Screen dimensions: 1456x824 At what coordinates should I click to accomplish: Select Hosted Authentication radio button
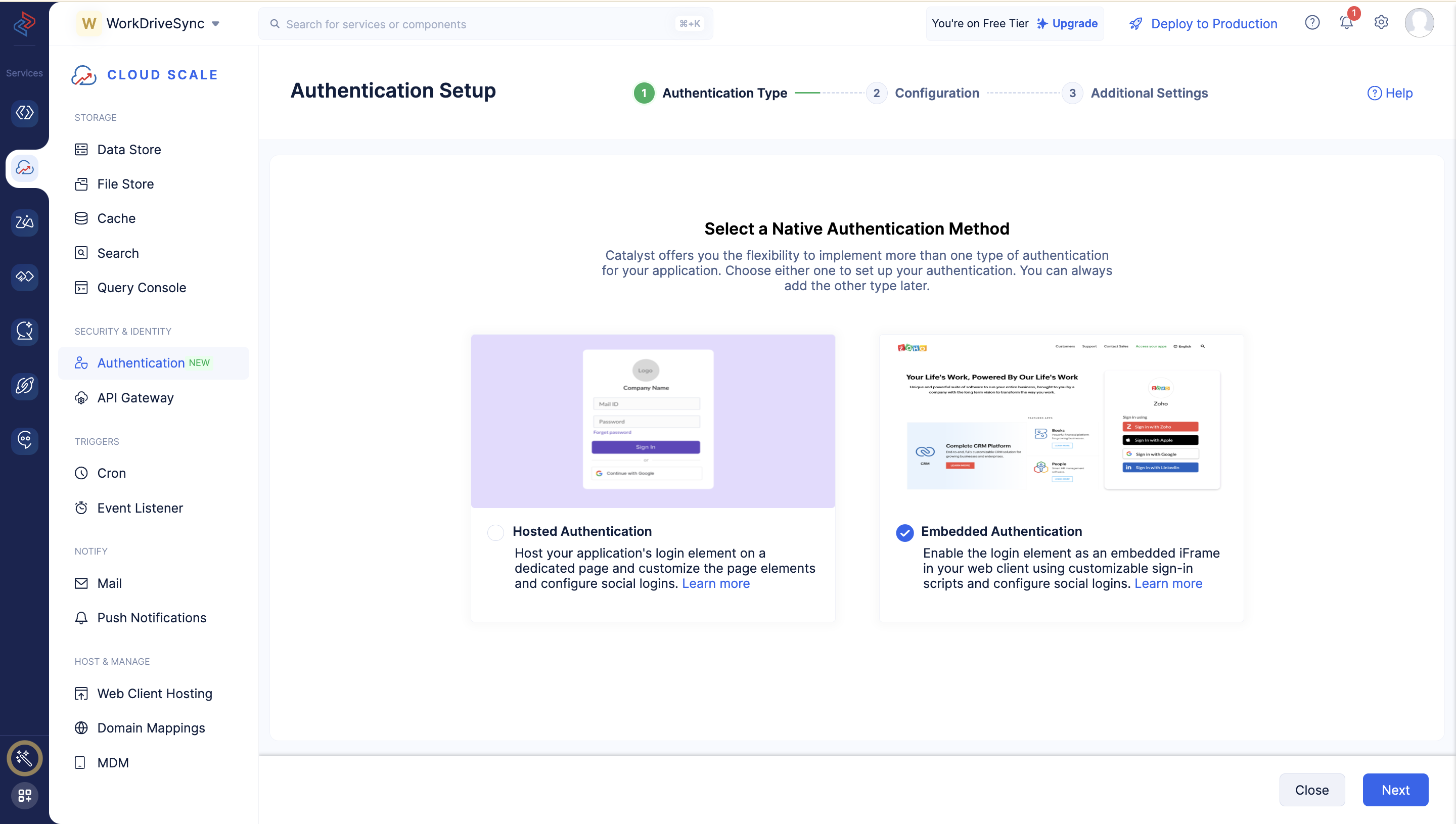495,531
